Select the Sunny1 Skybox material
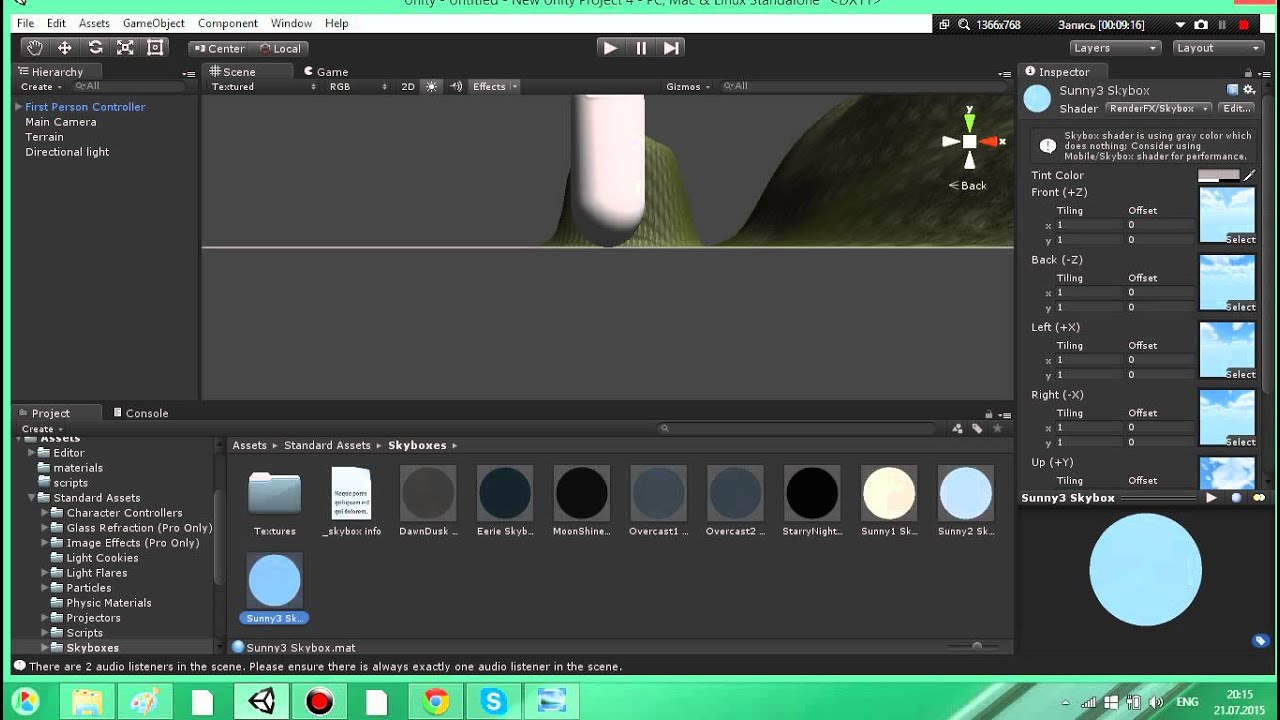The width and height of the screenshot is (1280, 720). click(889, 501)
